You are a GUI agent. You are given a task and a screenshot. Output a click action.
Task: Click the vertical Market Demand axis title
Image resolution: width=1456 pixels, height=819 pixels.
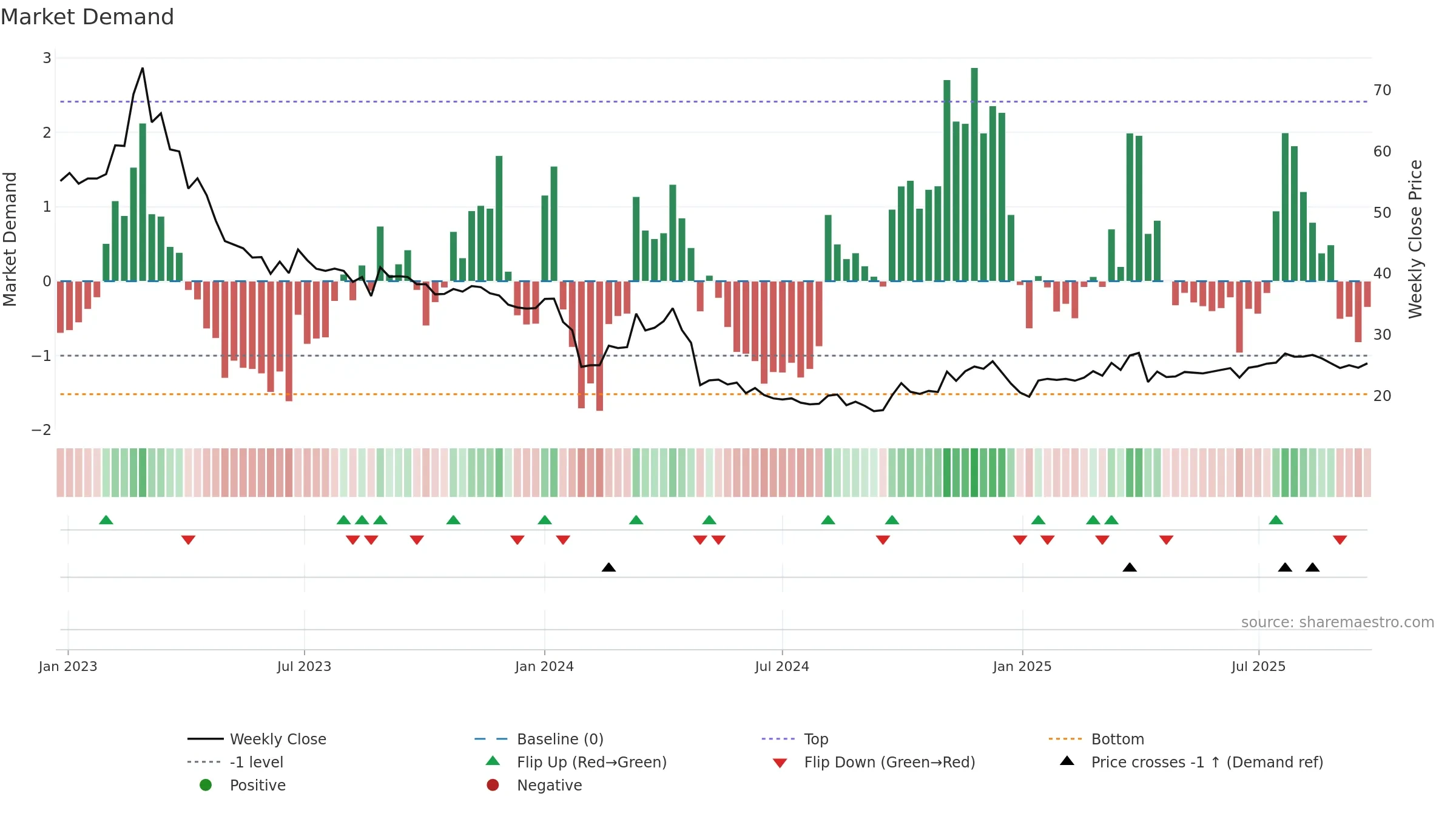click(x=10, y=239)
